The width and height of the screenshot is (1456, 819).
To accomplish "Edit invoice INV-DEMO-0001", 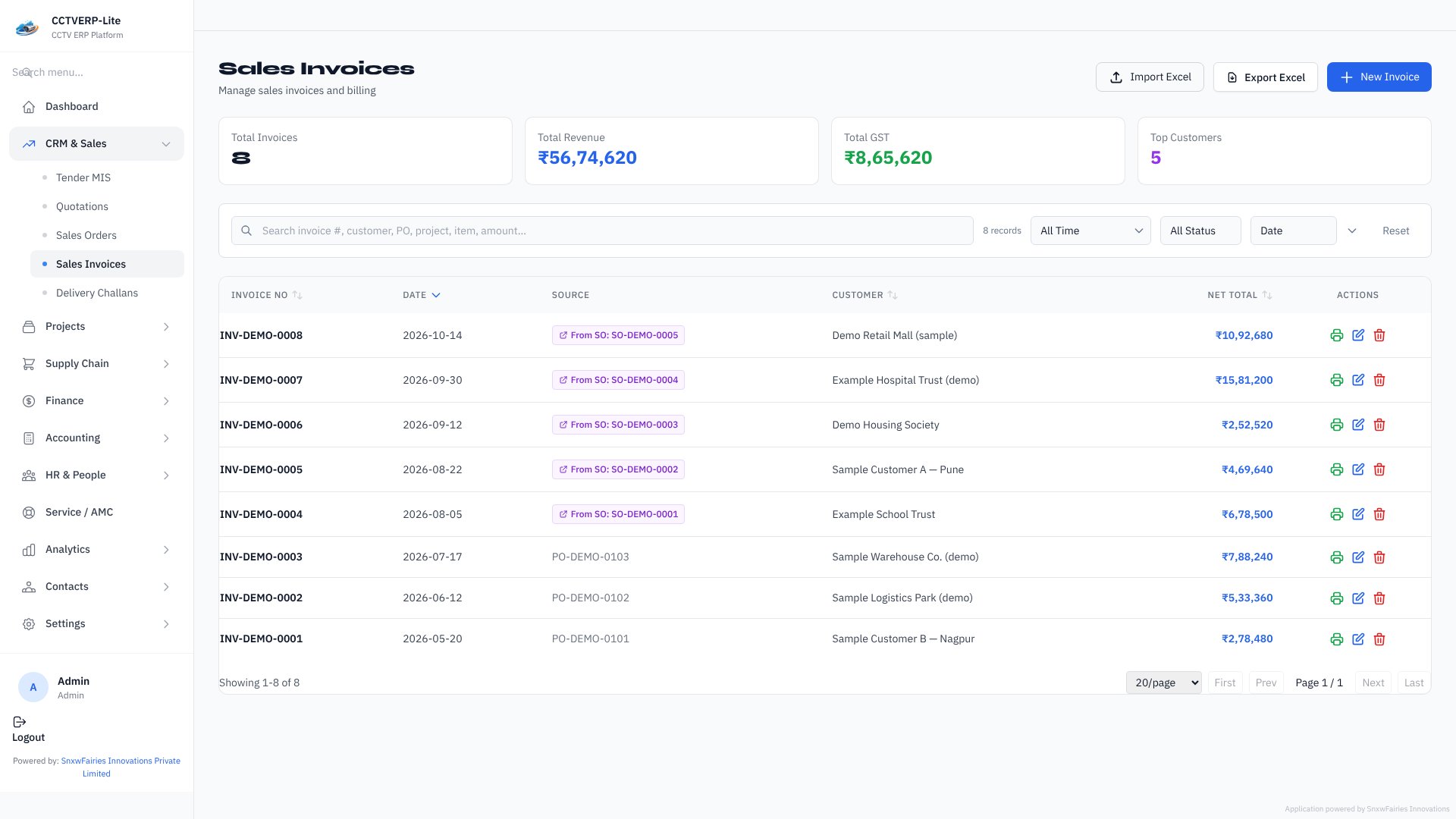I will click(x=1358, y=639).
